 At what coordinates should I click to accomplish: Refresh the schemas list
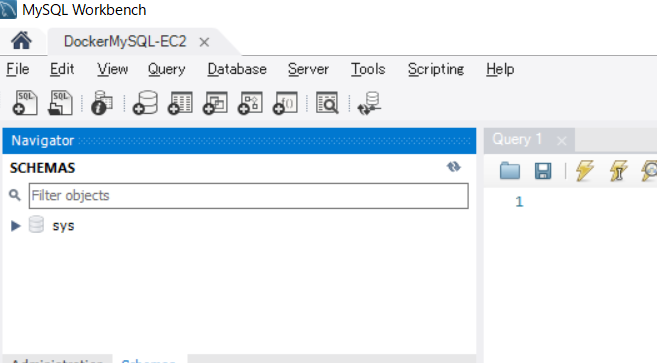point(453,167)
